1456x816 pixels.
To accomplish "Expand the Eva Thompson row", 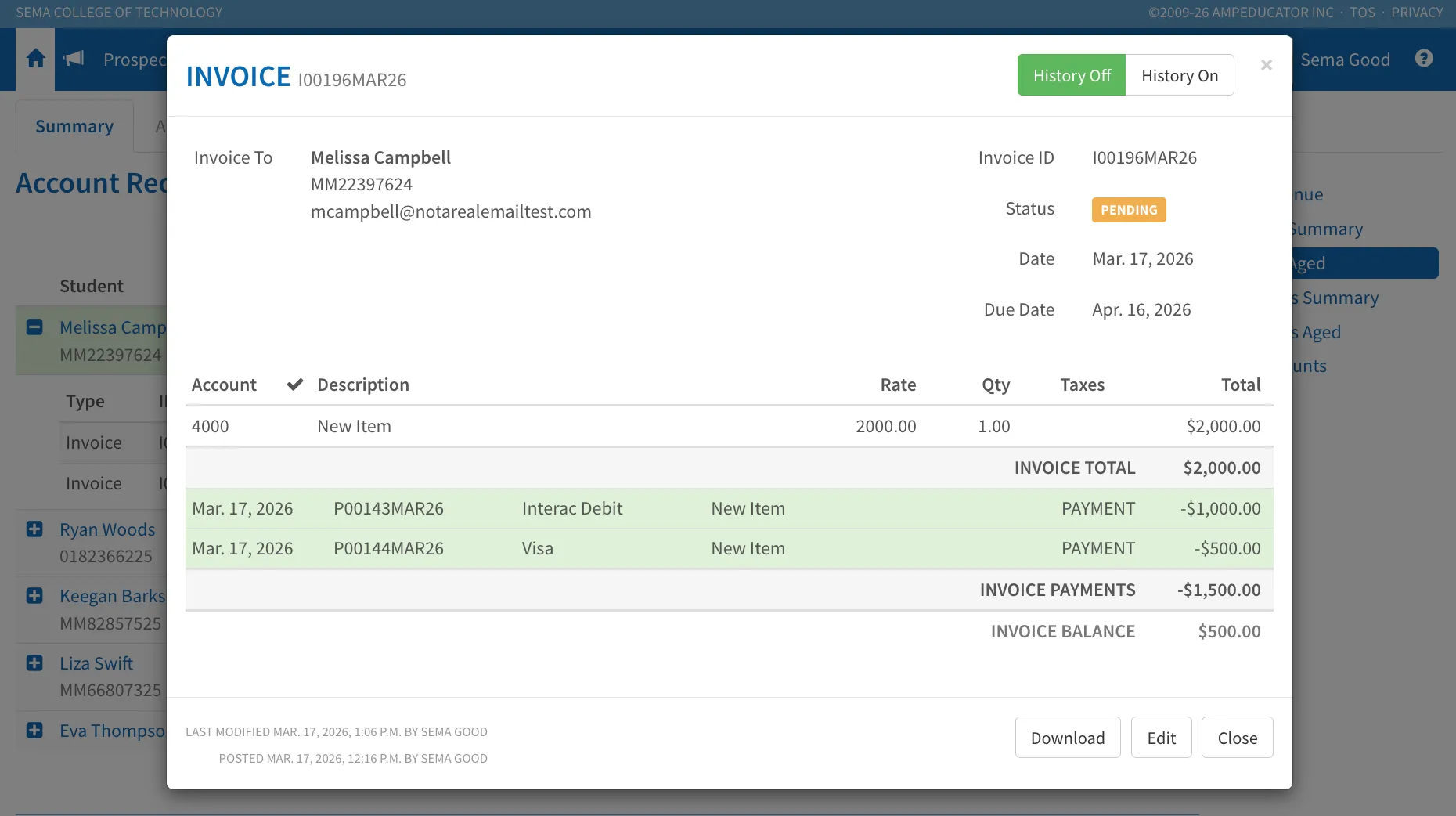I will tap(34, 731).
